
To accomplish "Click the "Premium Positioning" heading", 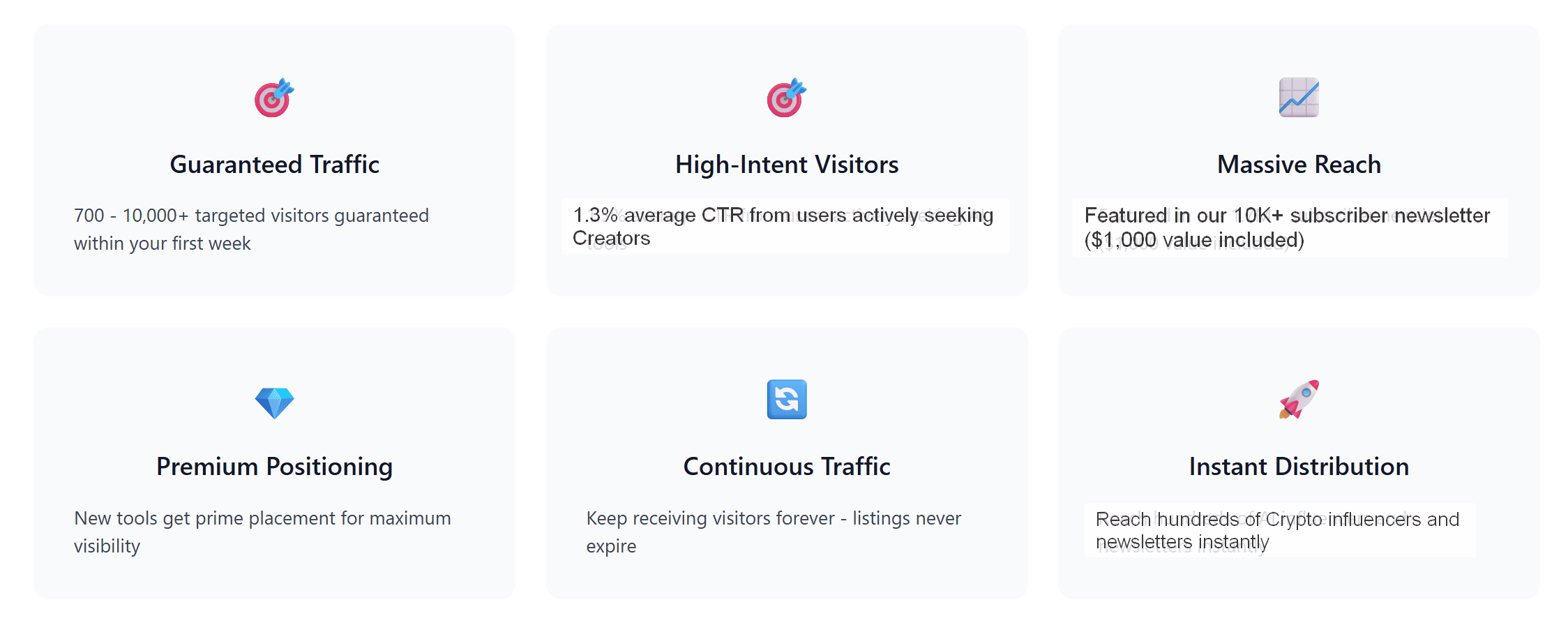I will coord(274,467).
